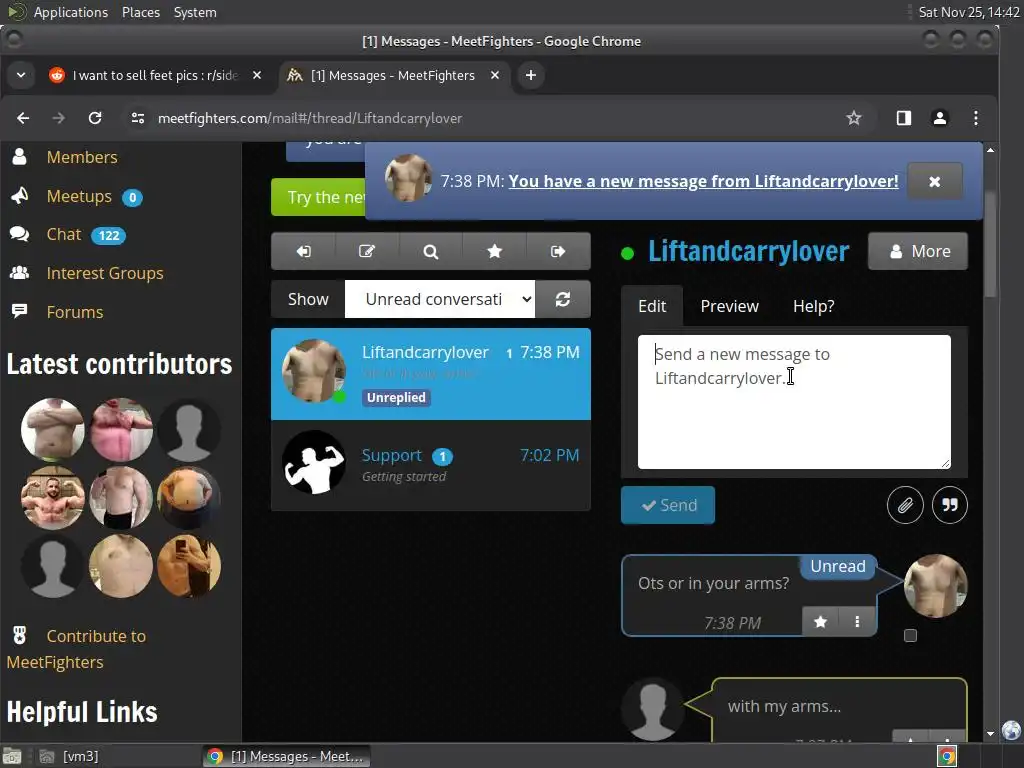Dismiss the new message notification banner

tap(935, 182)
